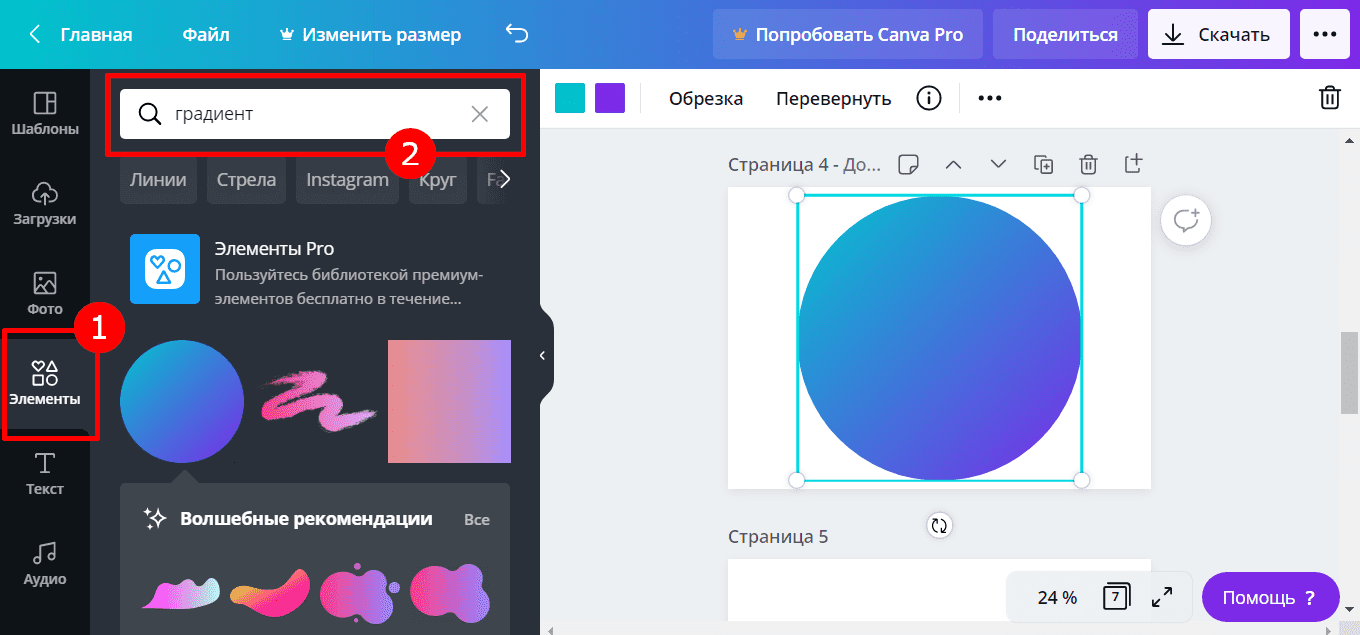1360x635 pixels.
Task: Click into the градиент search field
Action: tap(315, 114)
